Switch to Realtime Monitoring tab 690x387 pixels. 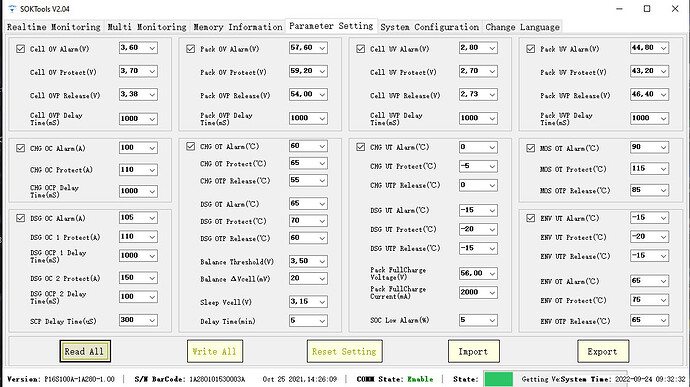pyautogui.click(x=54, y=27)
